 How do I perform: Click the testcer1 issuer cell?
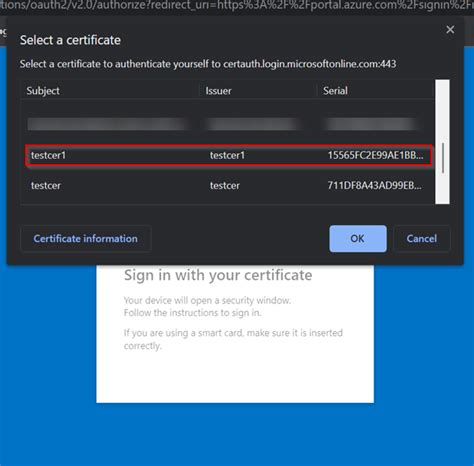[227, 155]
